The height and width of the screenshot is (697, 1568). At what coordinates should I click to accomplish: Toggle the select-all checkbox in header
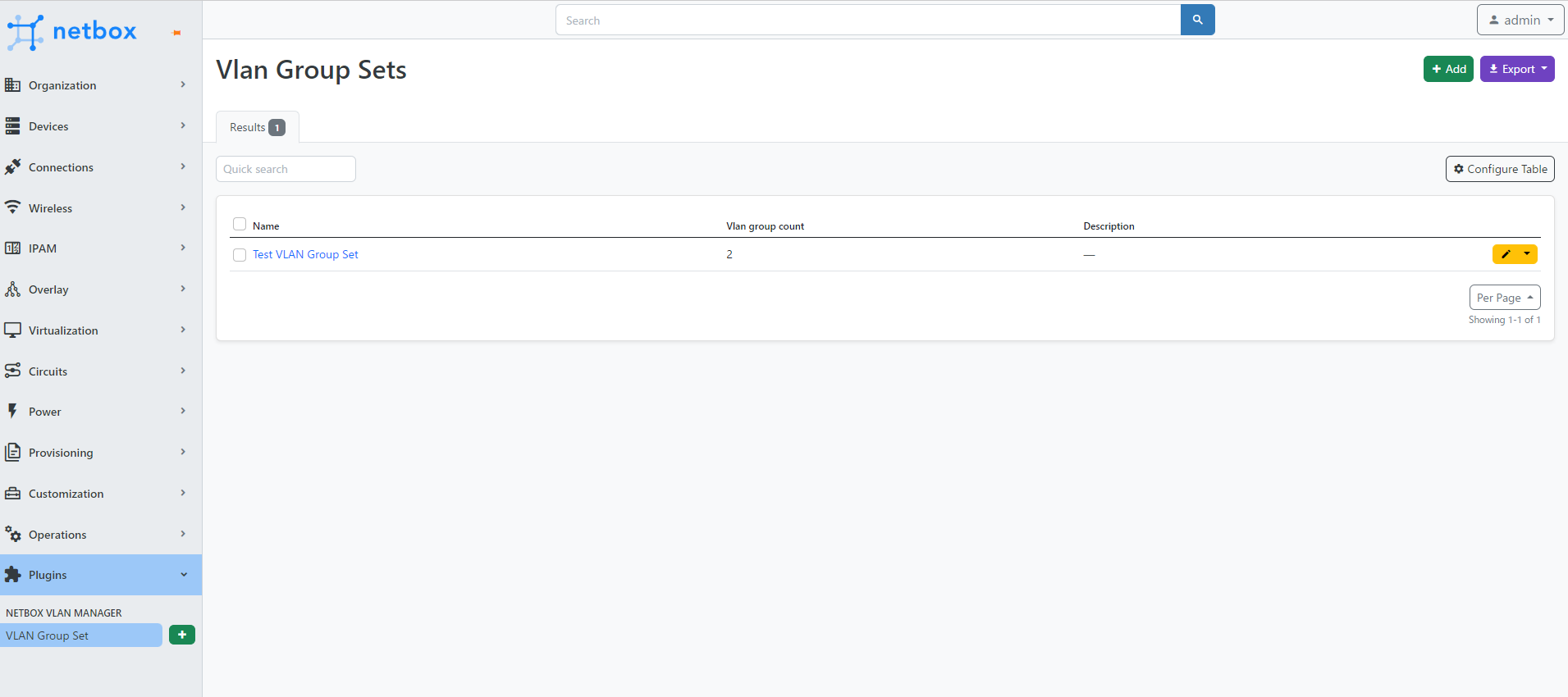click(240, 224)
